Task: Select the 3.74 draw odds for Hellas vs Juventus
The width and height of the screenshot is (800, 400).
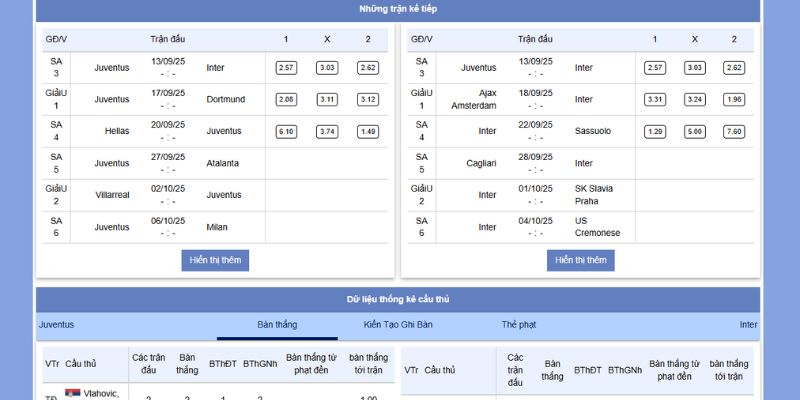Action: [x=327, y=132]
